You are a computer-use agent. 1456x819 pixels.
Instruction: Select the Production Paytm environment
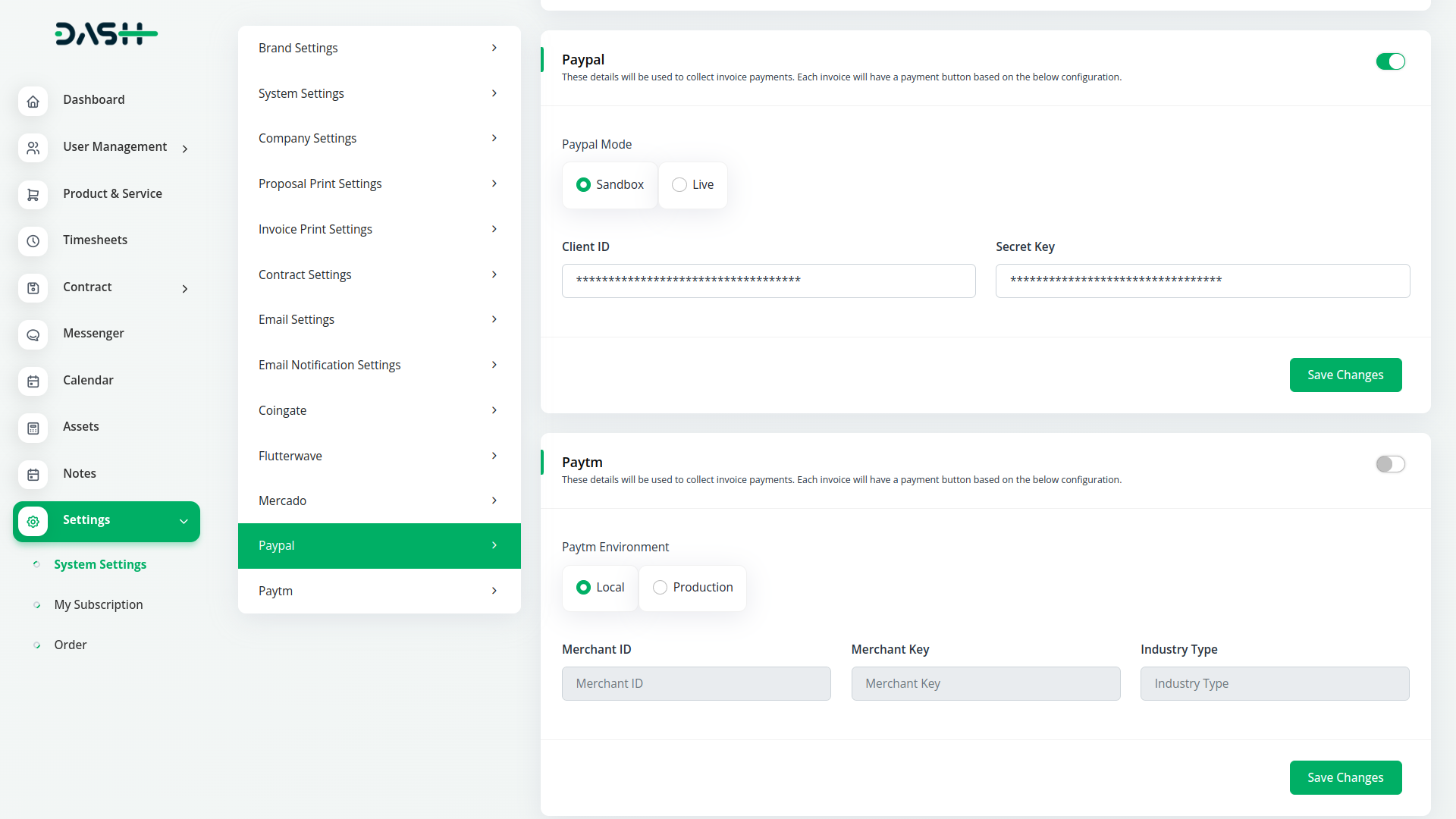[659, 587]
